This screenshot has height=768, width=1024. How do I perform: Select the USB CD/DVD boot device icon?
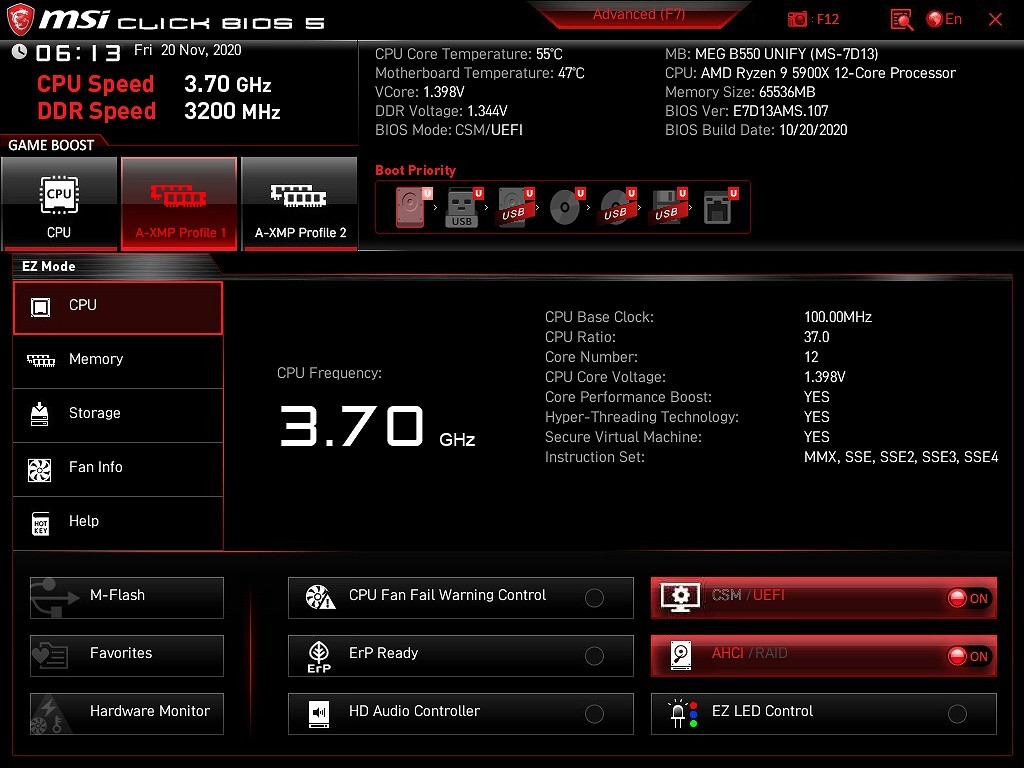click(617, 207)
